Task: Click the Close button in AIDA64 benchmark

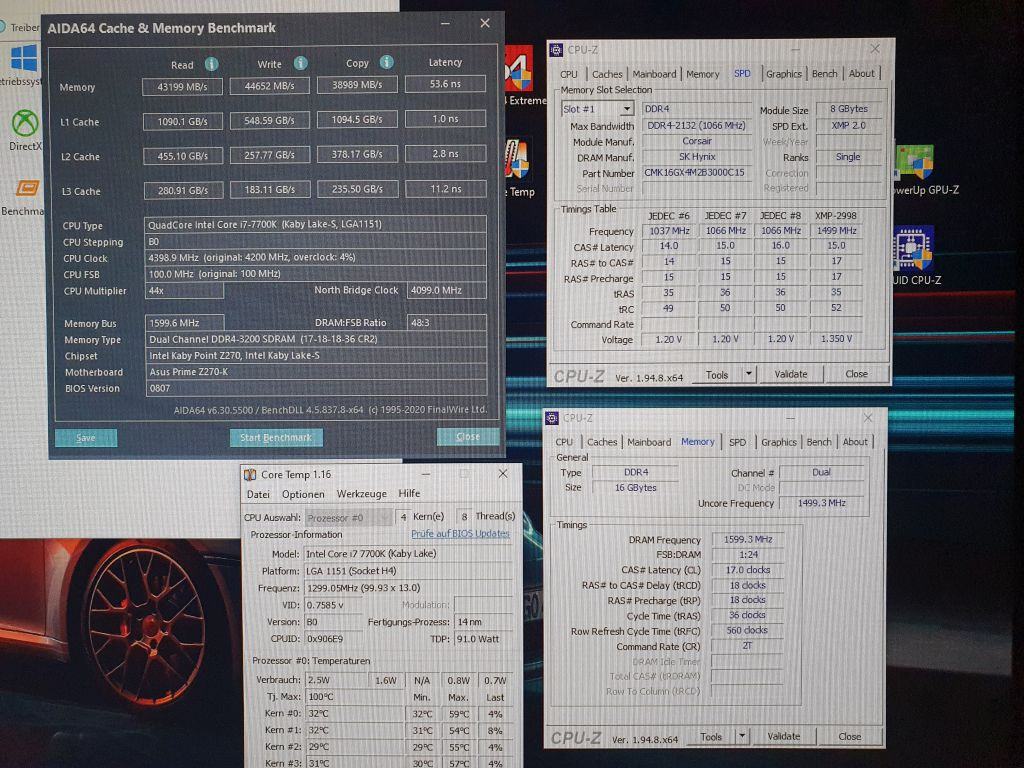Action: point(468,436)
